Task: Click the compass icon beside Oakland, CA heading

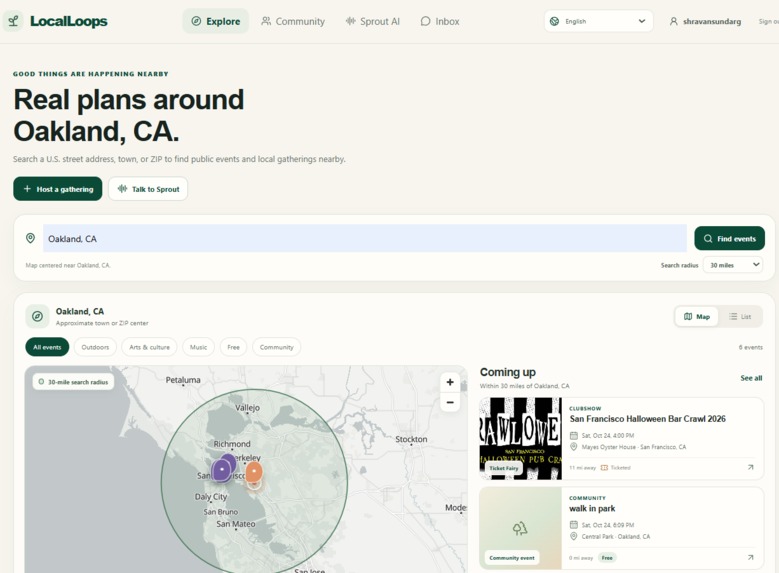Action: [x=37, y=316]
